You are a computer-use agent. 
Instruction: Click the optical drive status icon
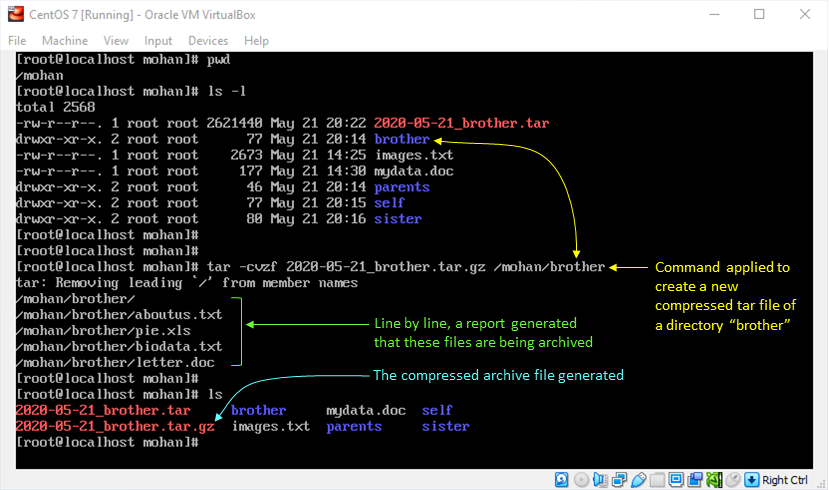click(581, 479)
